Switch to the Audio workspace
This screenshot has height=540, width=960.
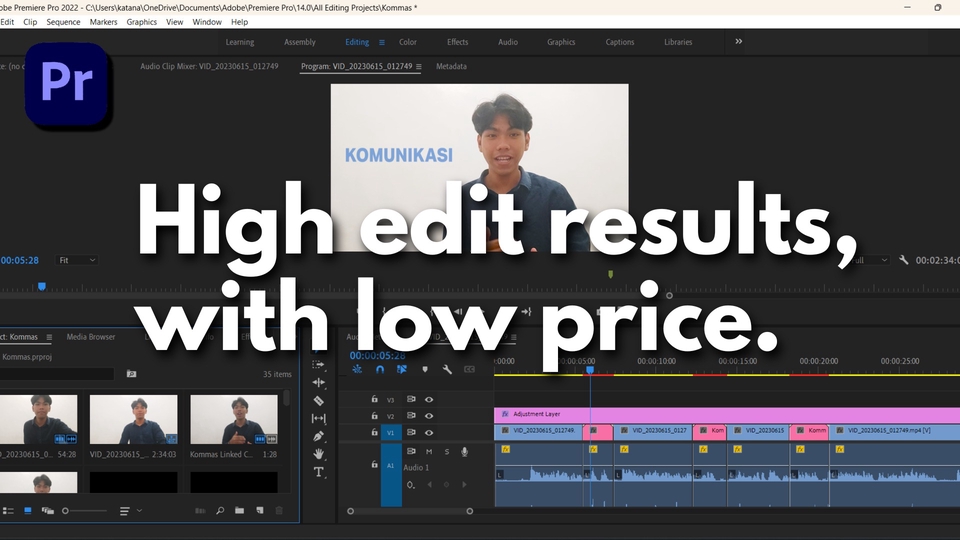[x=508, y=42]
